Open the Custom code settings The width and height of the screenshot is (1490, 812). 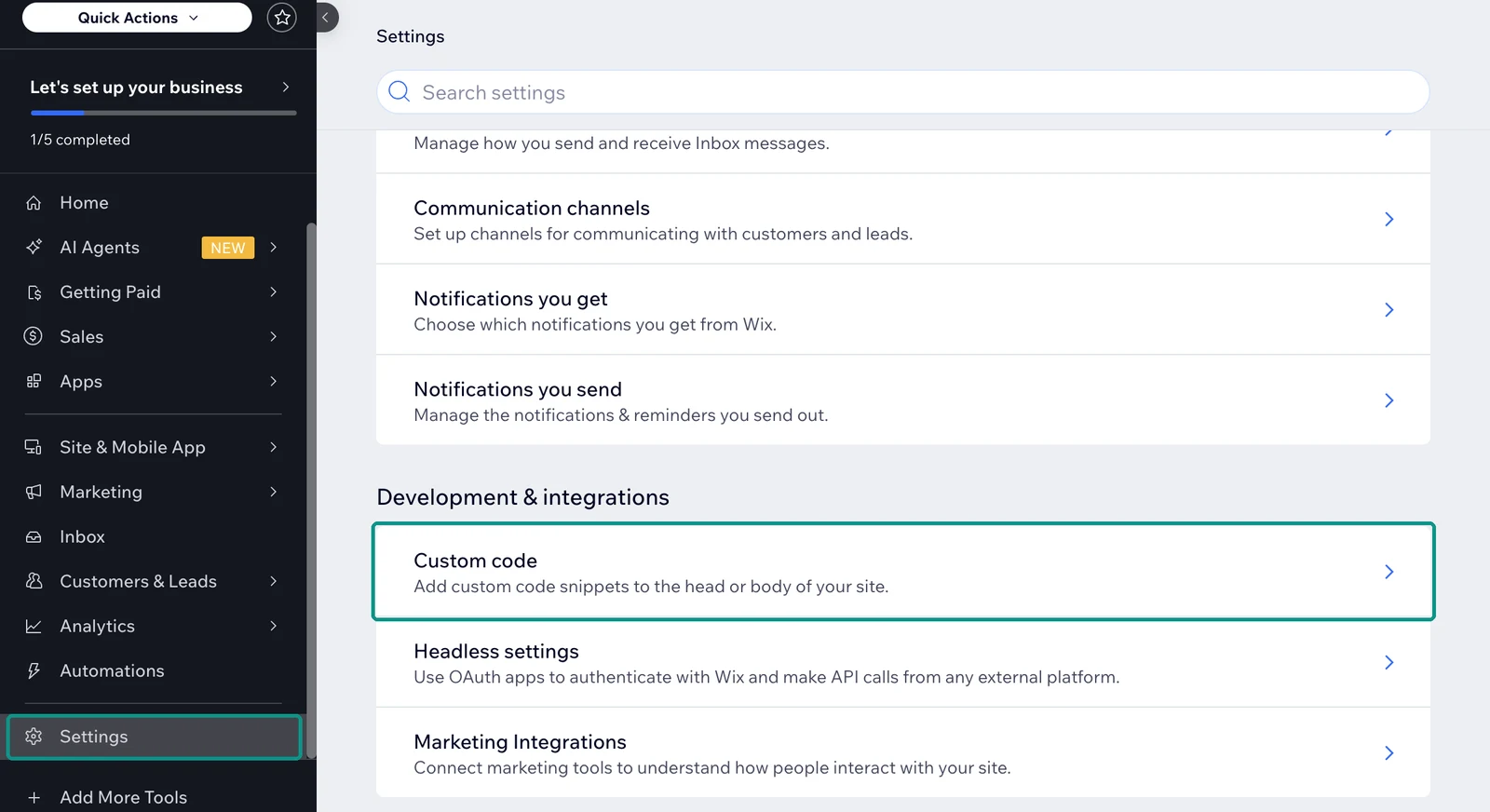pos(903,572)
